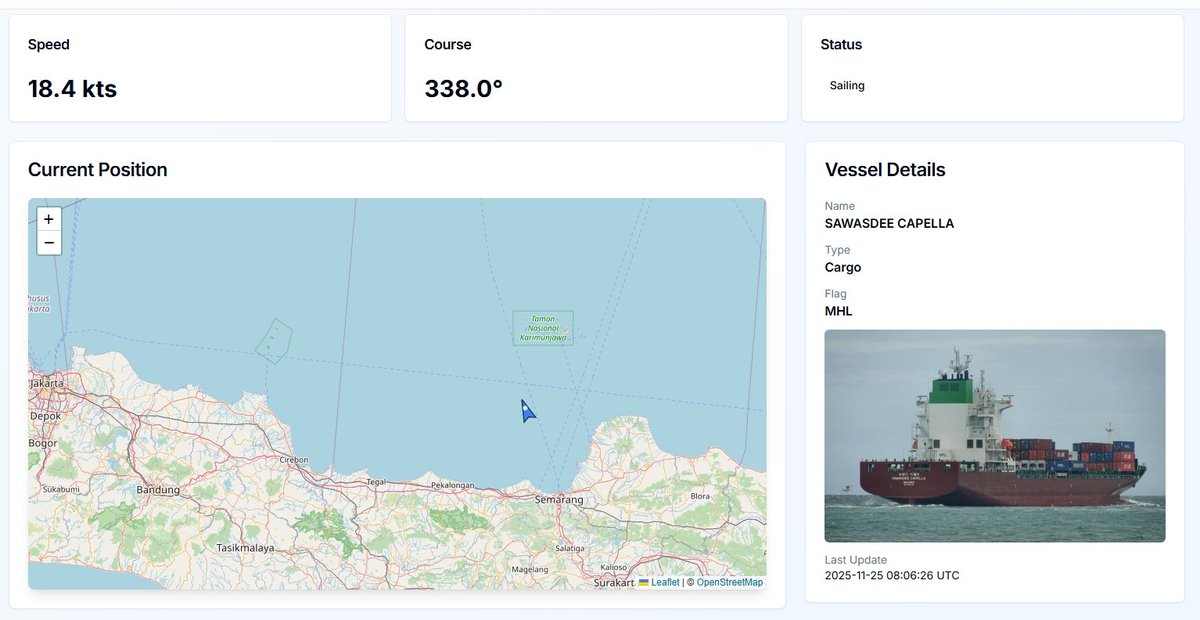Click Tasikmalaya label on the map
Screen dimensions: 1200x620
pyautogui.click(x=245, y=548)
